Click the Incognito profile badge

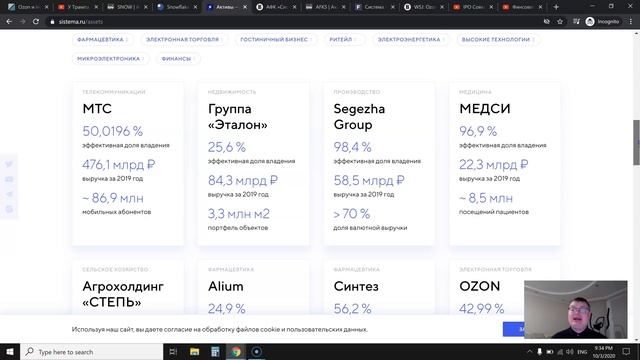click(x=602, y=22)
